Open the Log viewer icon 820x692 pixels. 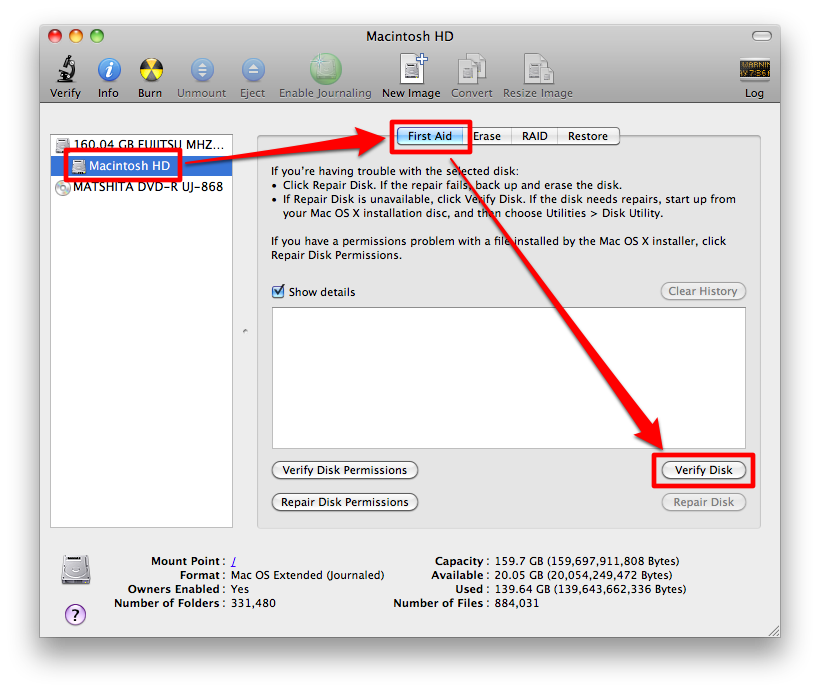click(754, 70)
